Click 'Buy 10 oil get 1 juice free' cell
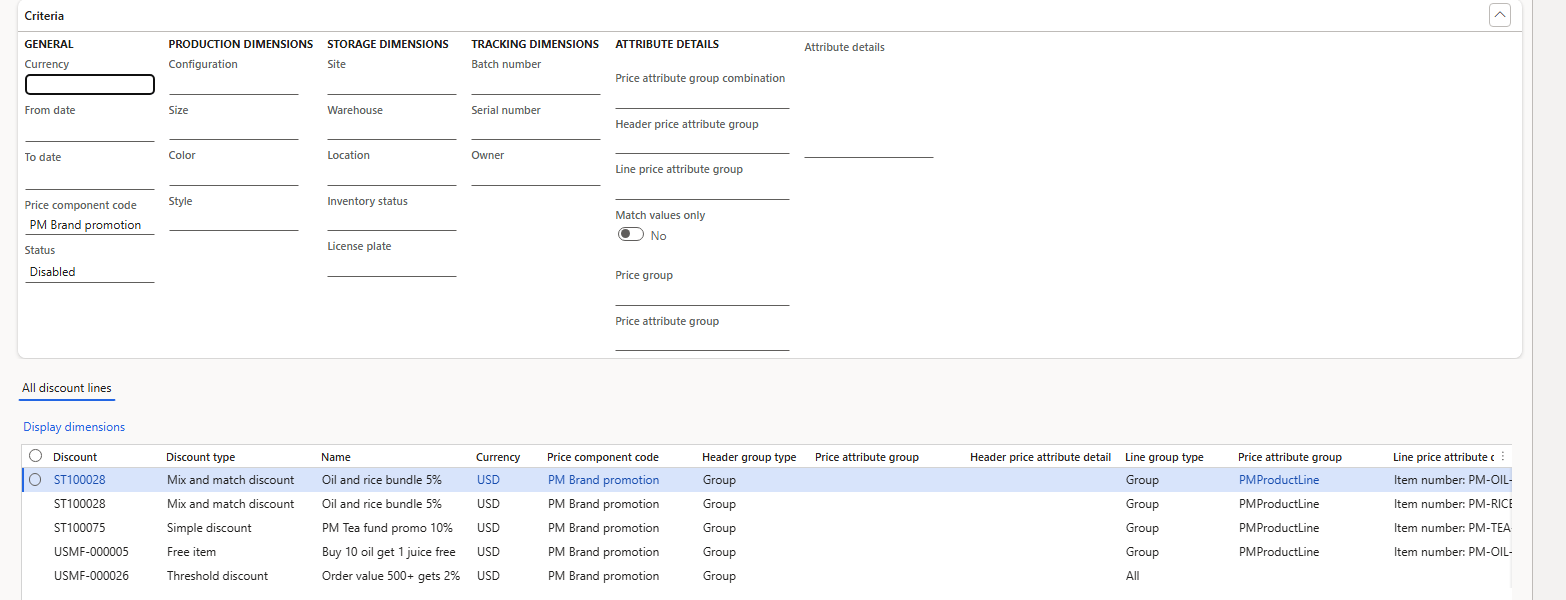The width and height of the screenshot is (1566, 600). 388,552
